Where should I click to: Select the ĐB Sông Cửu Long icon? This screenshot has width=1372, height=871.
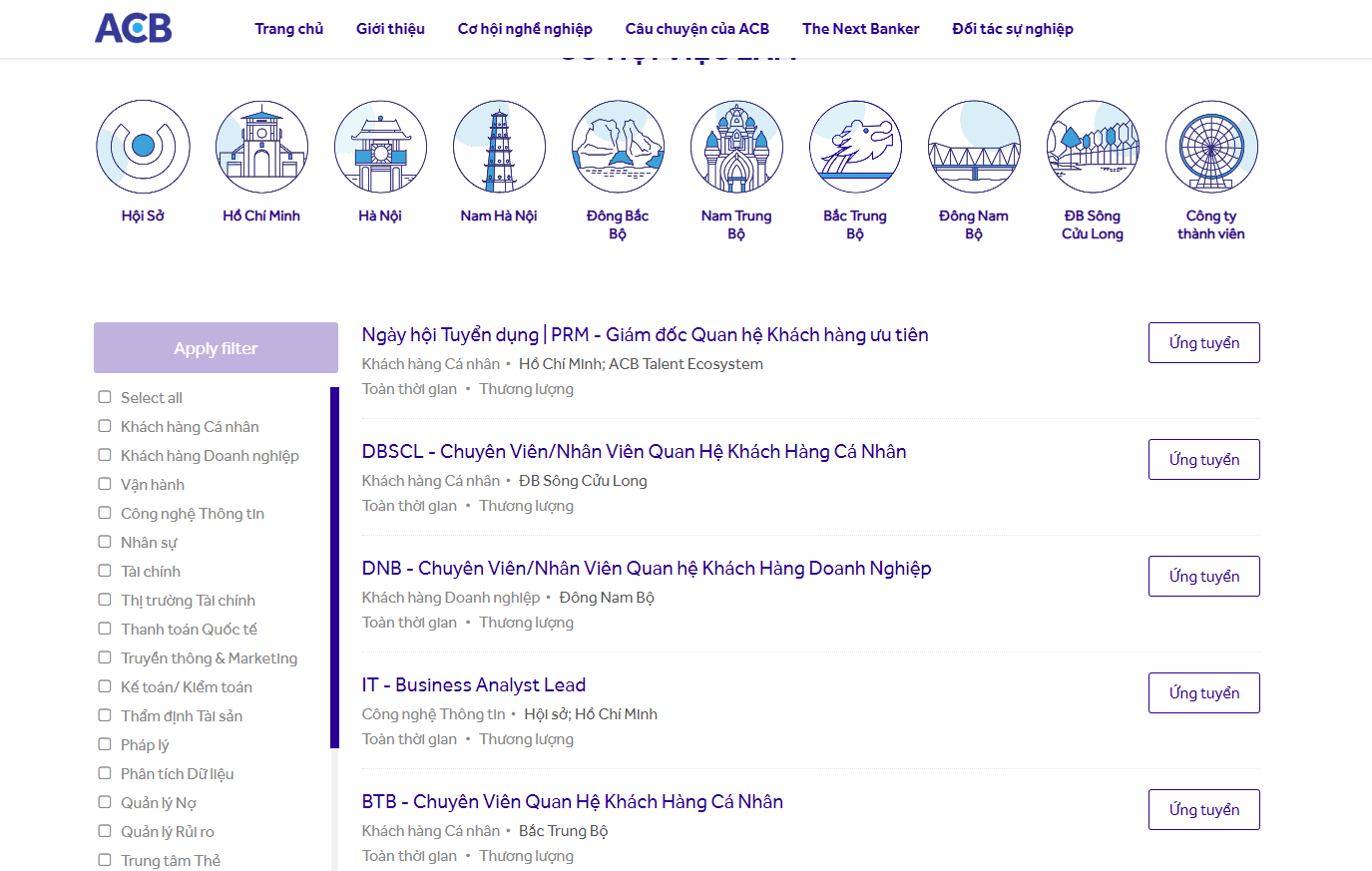point(1093,147)
